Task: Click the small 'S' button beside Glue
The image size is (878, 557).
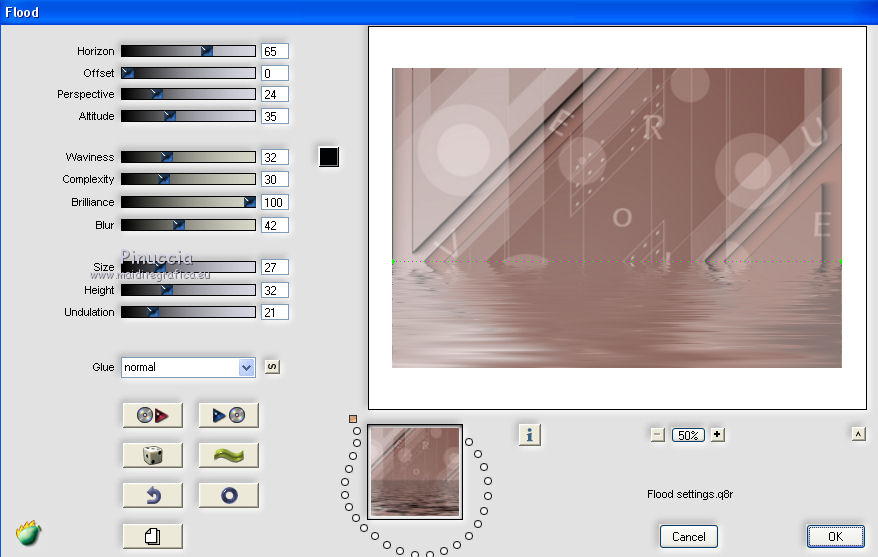Action: (x=272, y=367)
